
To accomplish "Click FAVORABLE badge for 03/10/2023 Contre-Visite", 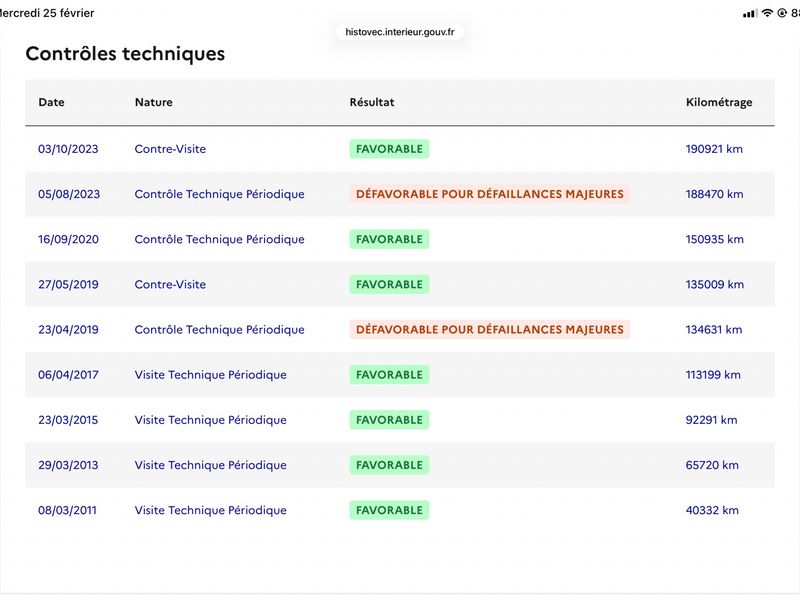I will pyautogui.click(x=389, y=149).
